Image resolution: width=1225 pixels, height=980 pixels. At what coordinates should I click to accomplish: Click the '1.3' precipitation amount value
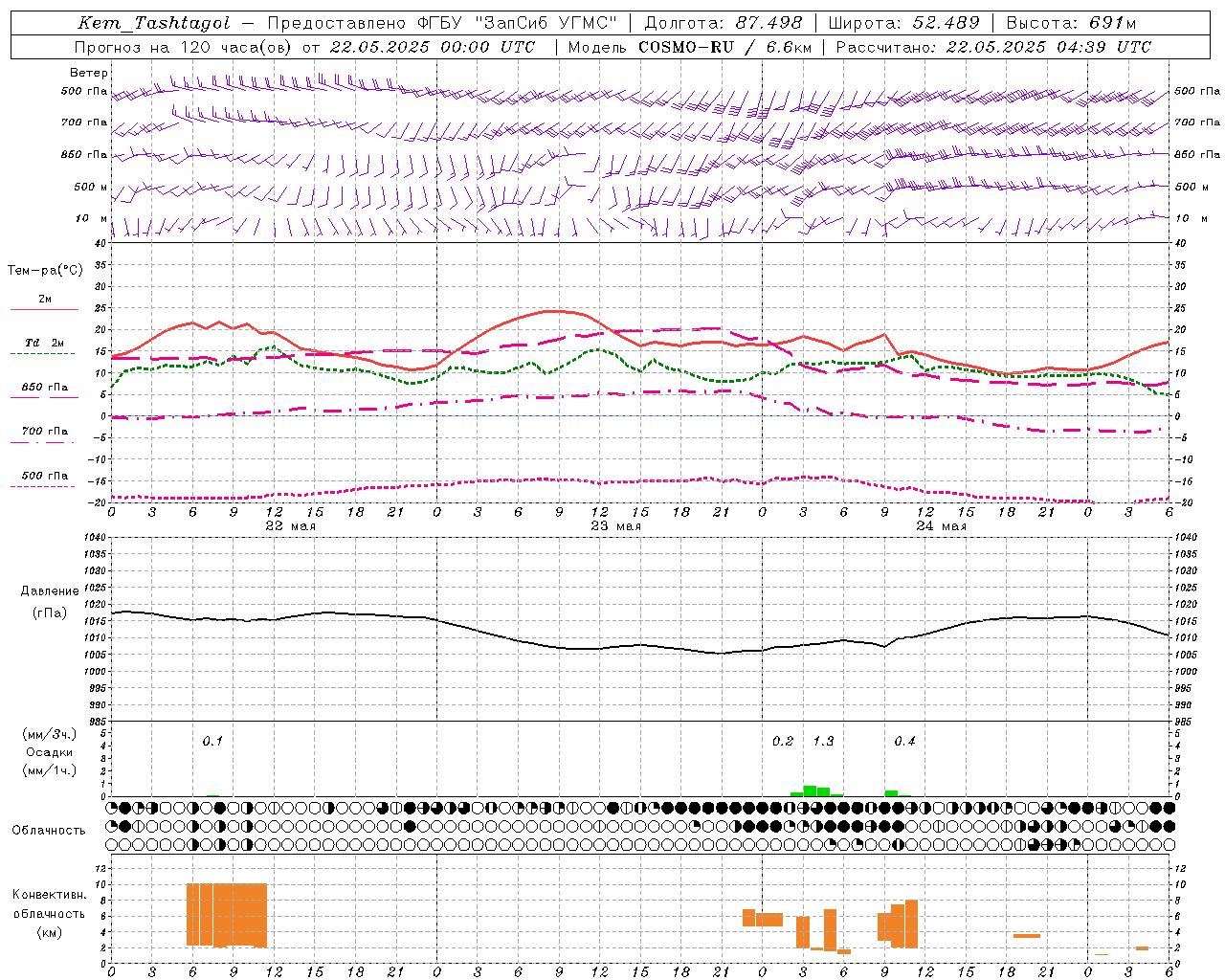[823, 741]
